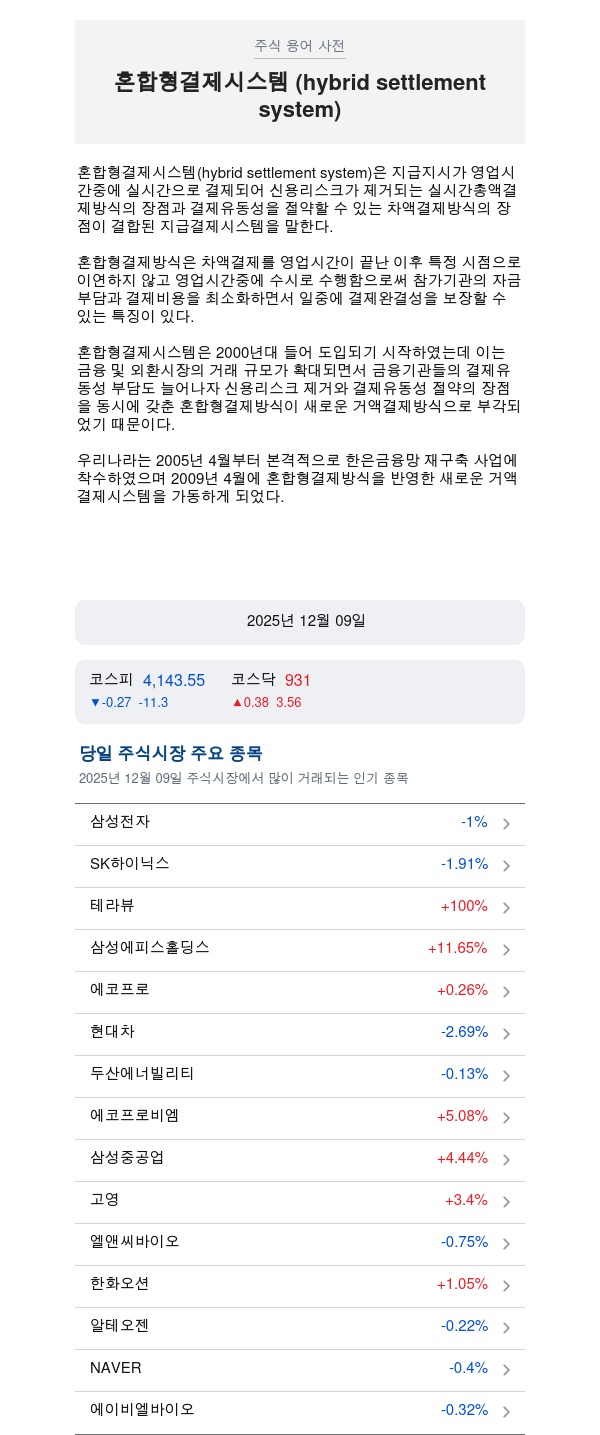The width and height of the screenshot is (600, 1435).
Task: Open the 주식 용어 사전 link
Action: coord(300,46)
